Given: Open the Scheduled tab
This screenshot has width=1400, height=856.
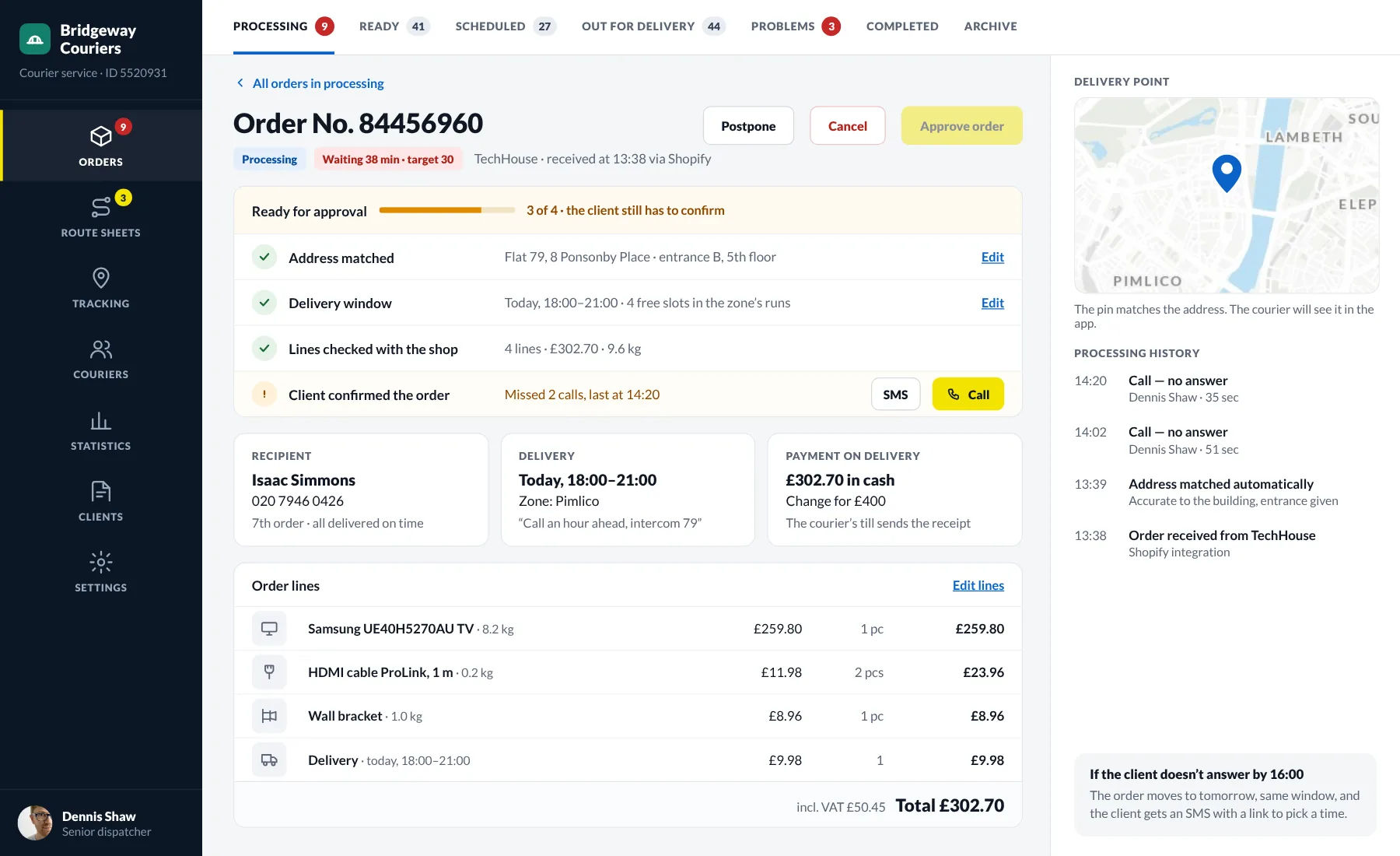Looking at the screenshot, I should pyautogui.click(x=506, y=26).
